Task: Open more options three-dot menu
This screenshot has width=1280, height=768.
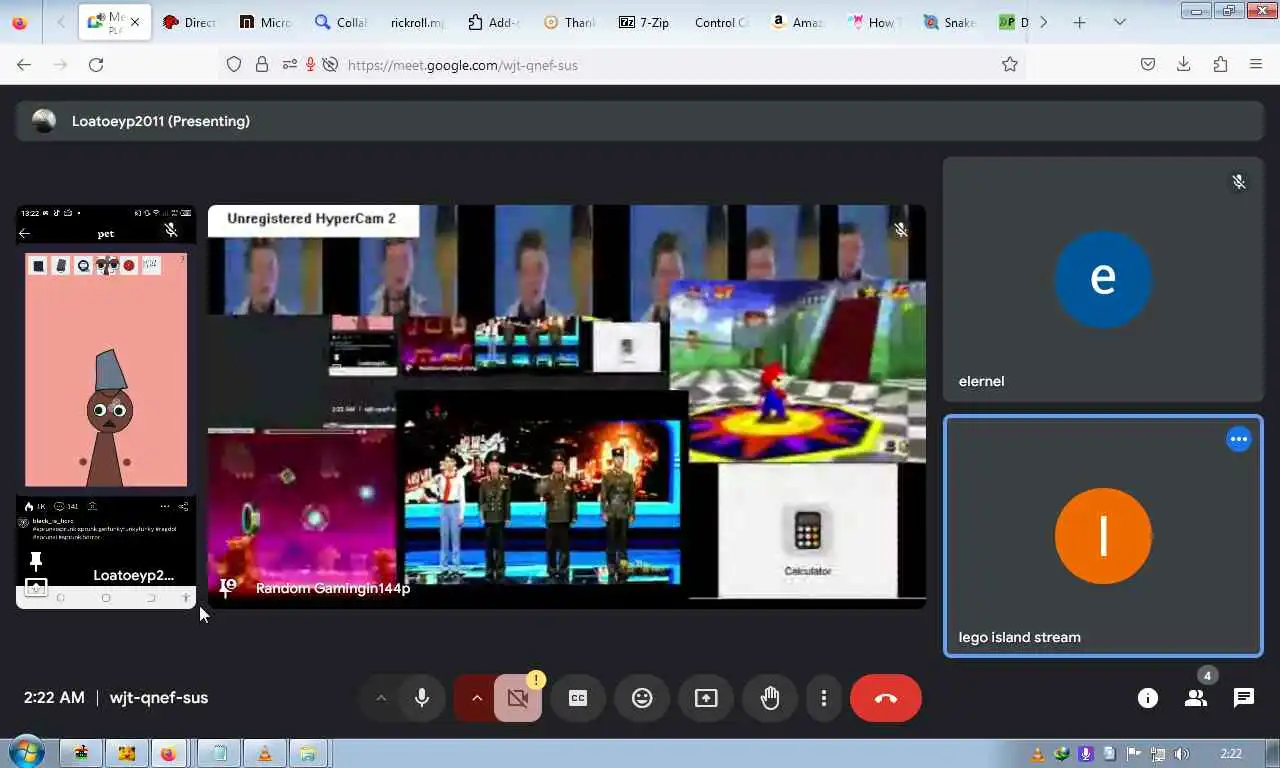Action: (824, 698)
